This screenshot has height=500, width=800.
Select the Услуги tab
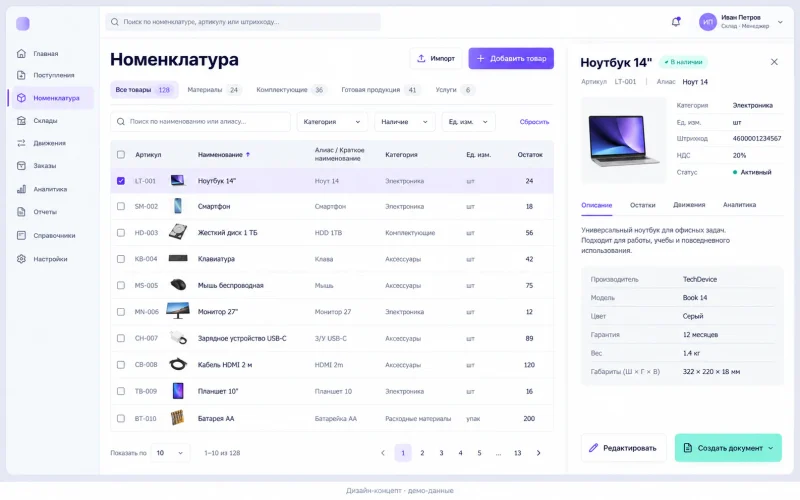tap(455, 90)
